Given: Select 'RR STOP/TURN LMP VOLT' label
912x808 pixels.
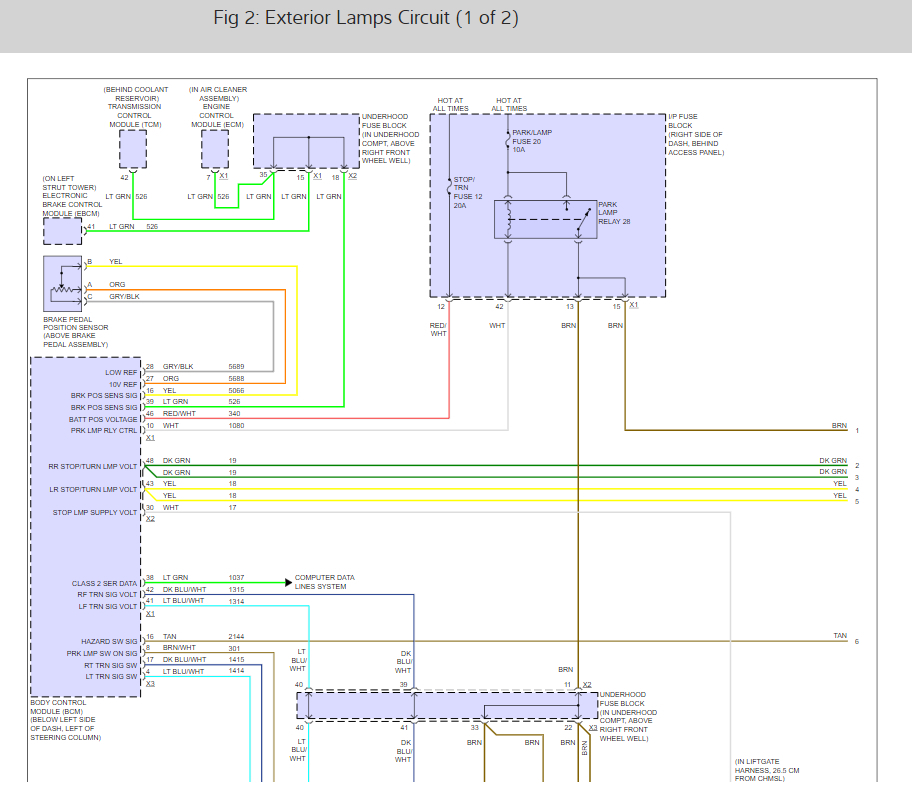Looking at the screenshot, I should [92, 467].
